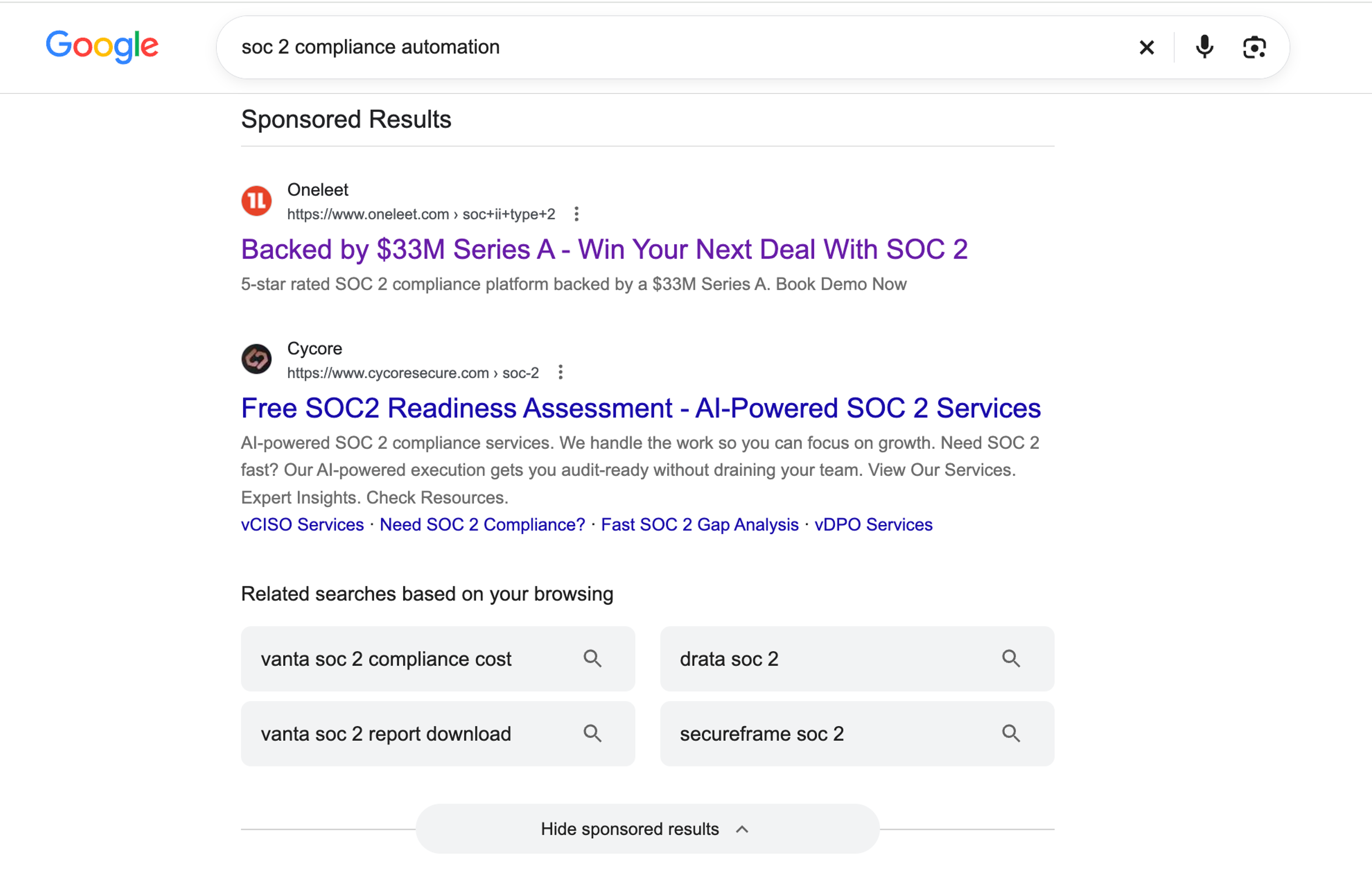Click the Oneleet site URL text
The image size is (1372, 875).
coord(421,214)
